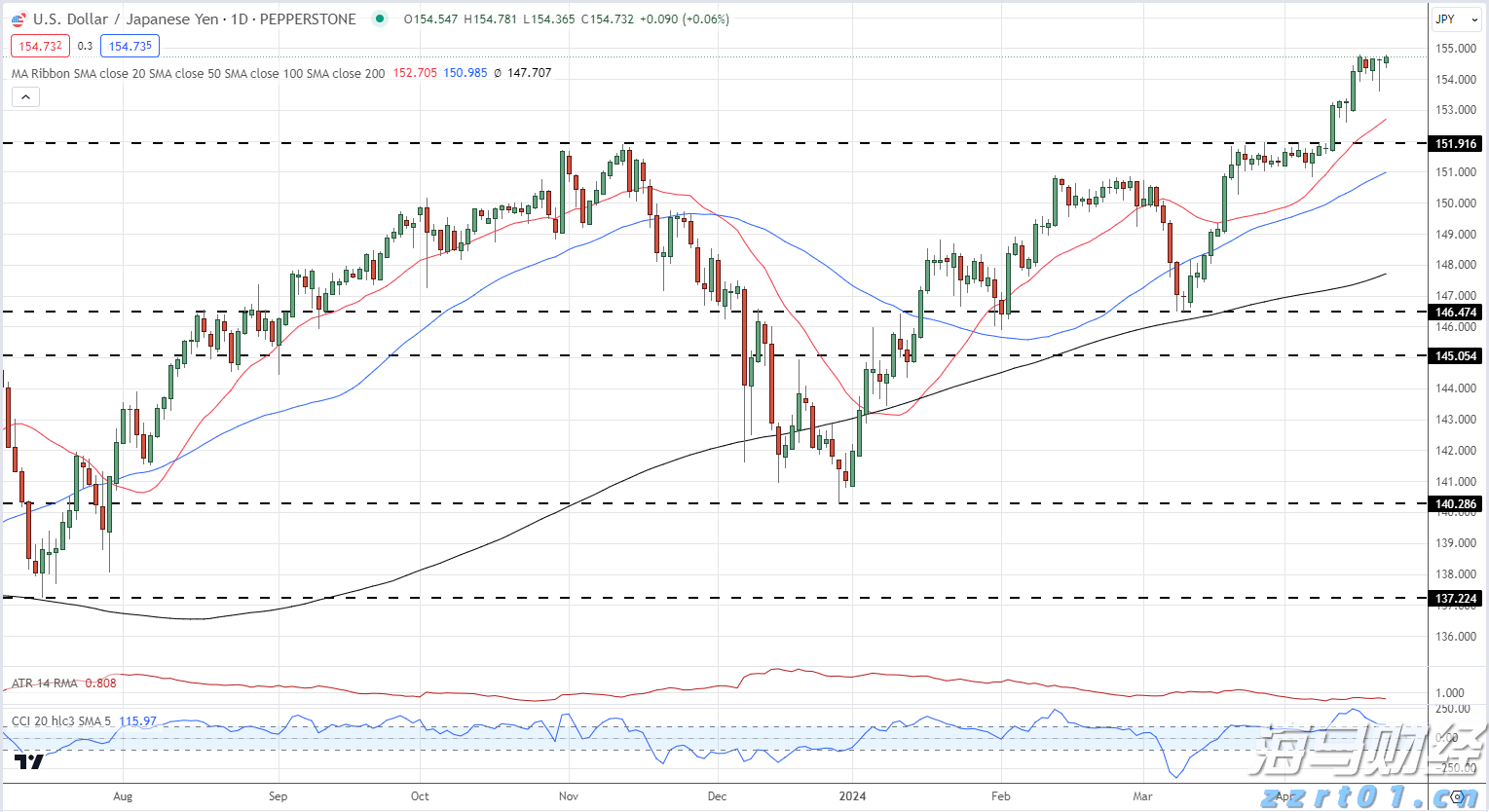
Task: Click the Aug label on the time axis
Action: point(123,796)
